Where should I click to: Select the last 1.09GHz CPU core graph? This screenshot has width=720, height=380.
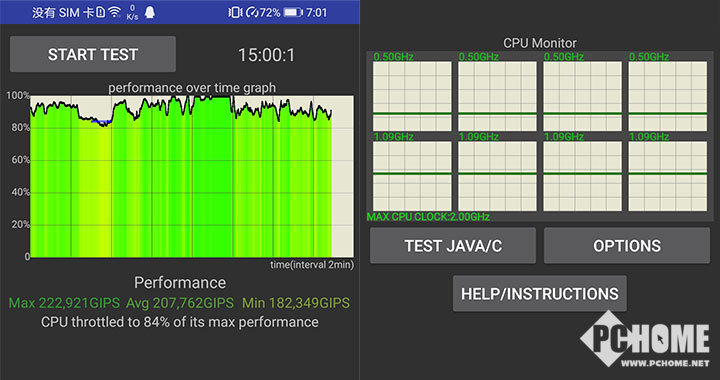[x=668, y=176]
